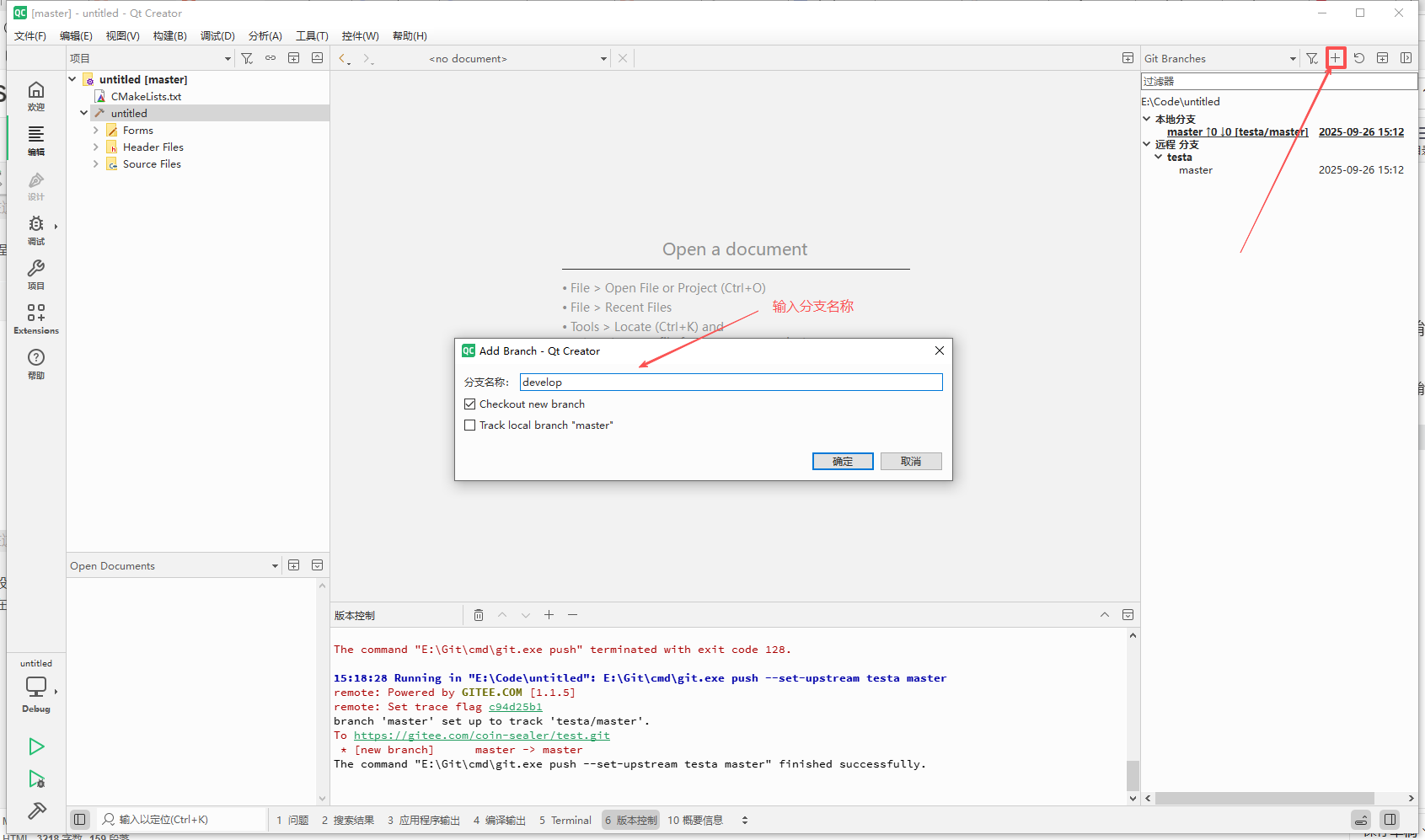
Task: Add a new branch with the plus icon
Action: click(x=1336, y=58)
